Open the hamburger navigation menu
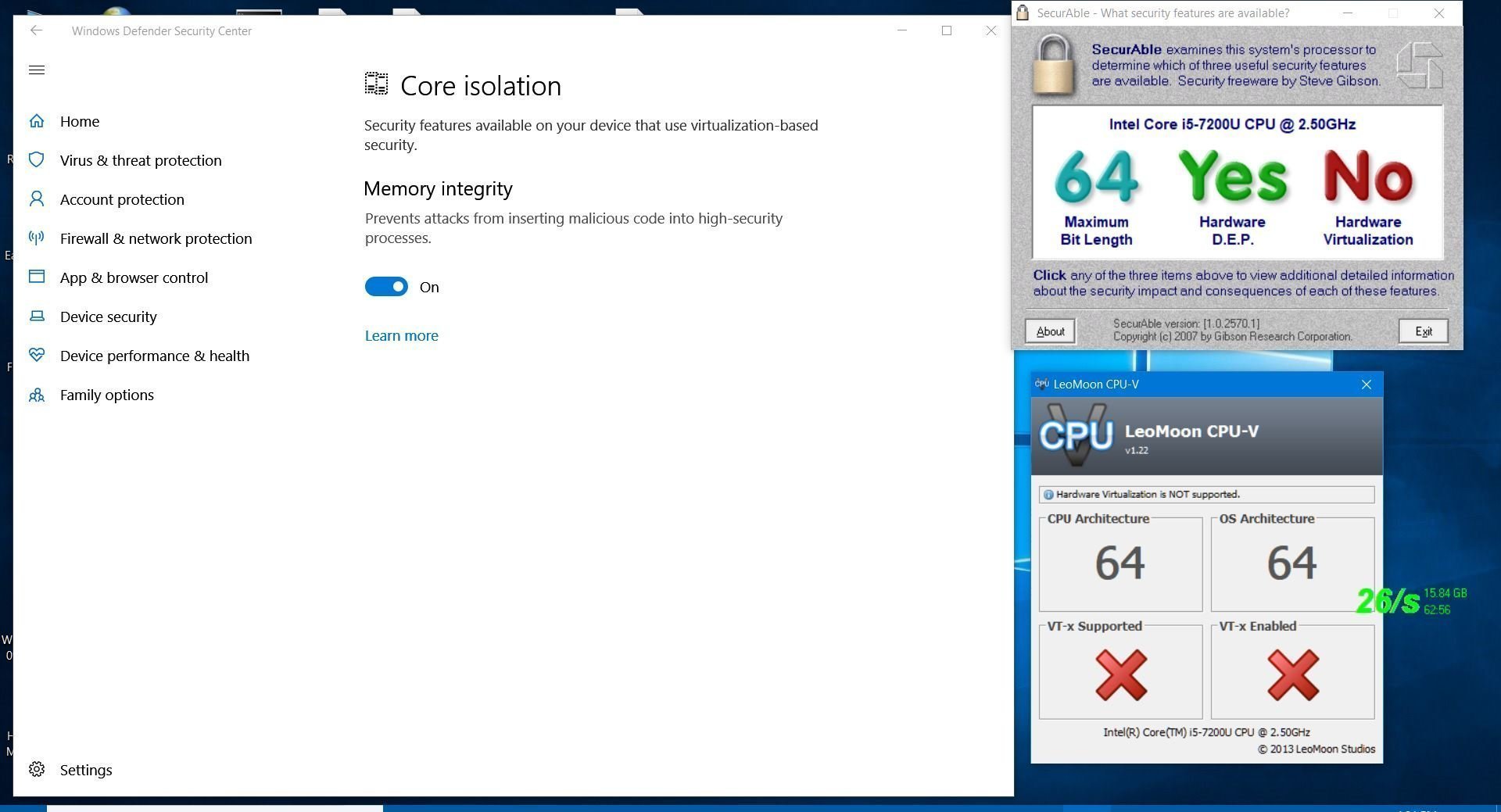This screenshot has width=1501, height=812. click(x=36, y=70)
